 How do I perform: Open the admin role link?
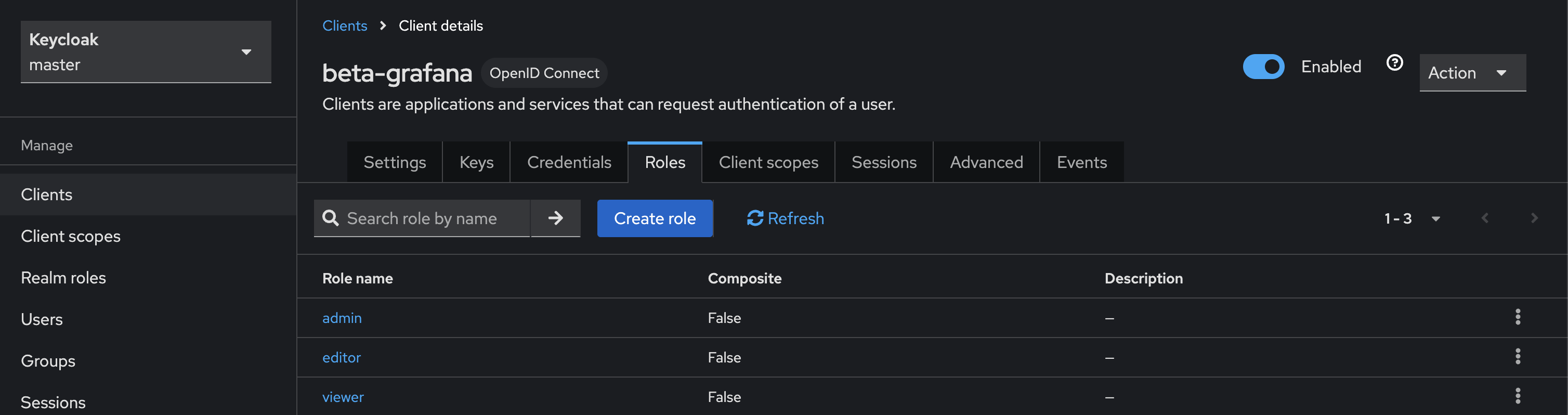(x=342, y=318)
